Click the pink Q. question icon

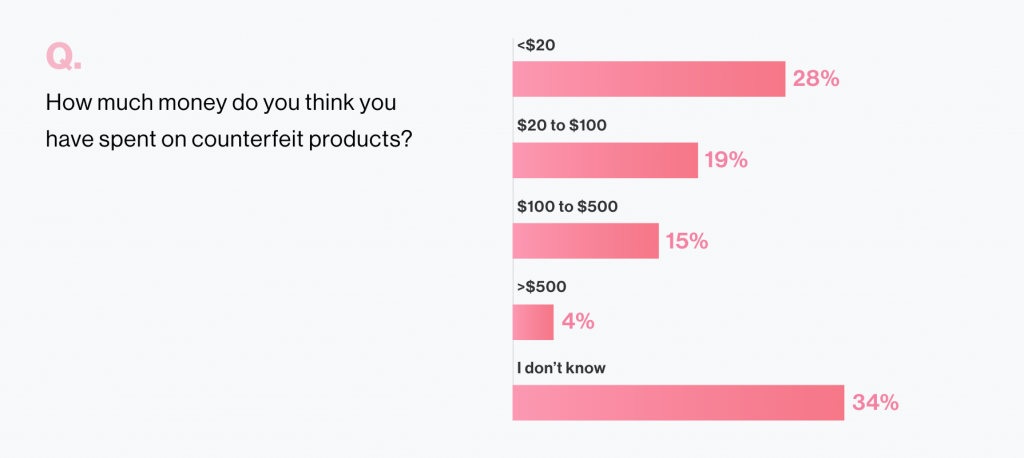coord(63,58)
